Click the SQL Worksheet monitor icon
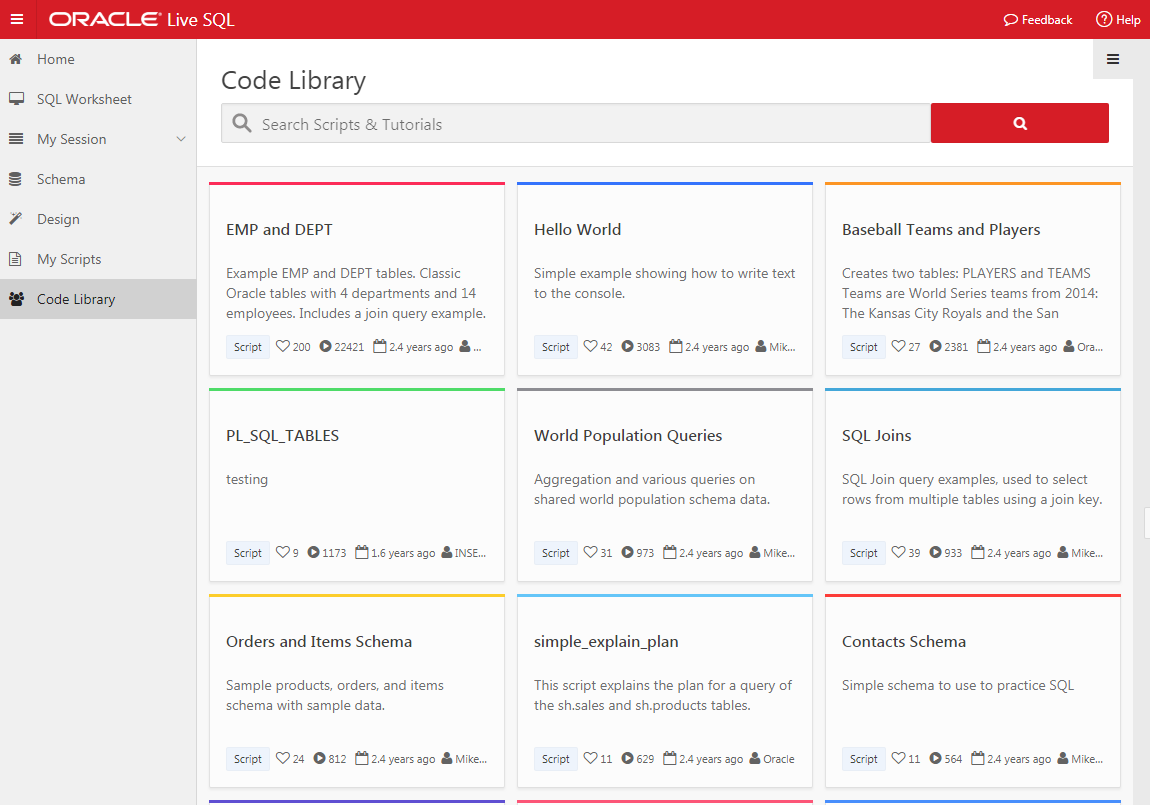This screenshot has width=1150, height=805. 15,98
